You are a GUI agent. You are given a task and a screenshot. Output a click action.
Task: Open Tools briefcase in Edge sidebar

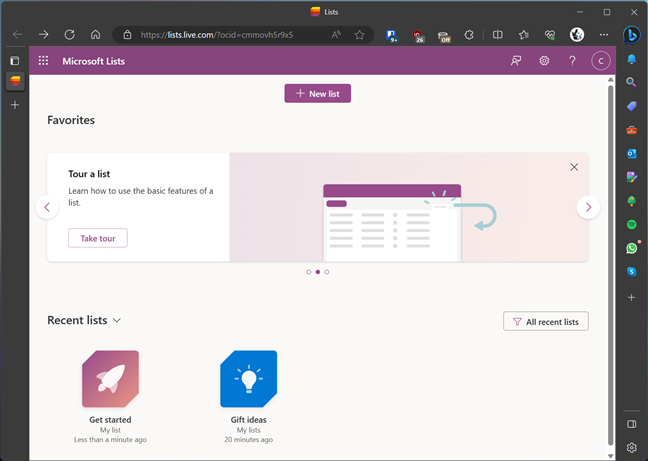coord(631,130)
